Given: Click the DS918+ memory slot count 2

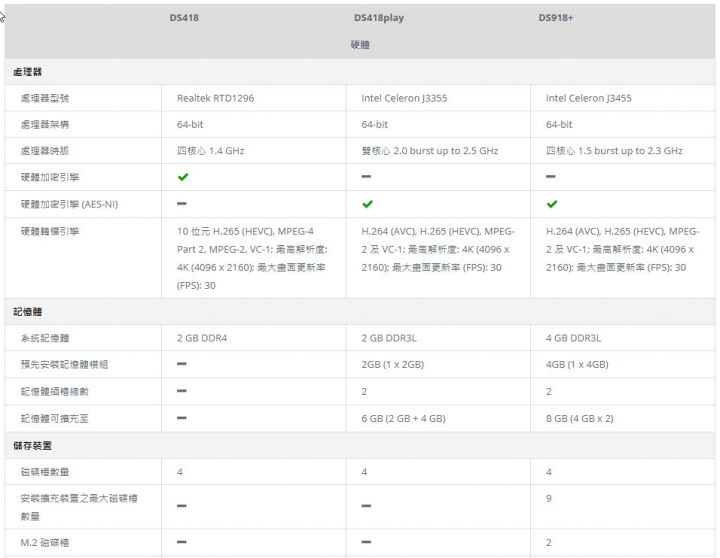Looking at the screenshot, I should pos(549,391).
